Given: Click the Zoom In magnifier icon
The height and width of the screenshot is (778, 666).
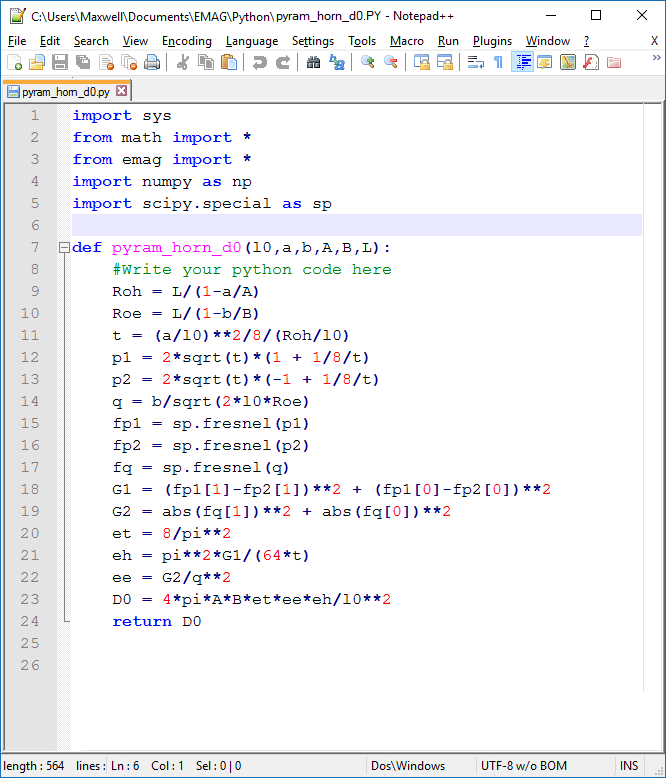Looking at the screenshot, I should pos(368,62).
